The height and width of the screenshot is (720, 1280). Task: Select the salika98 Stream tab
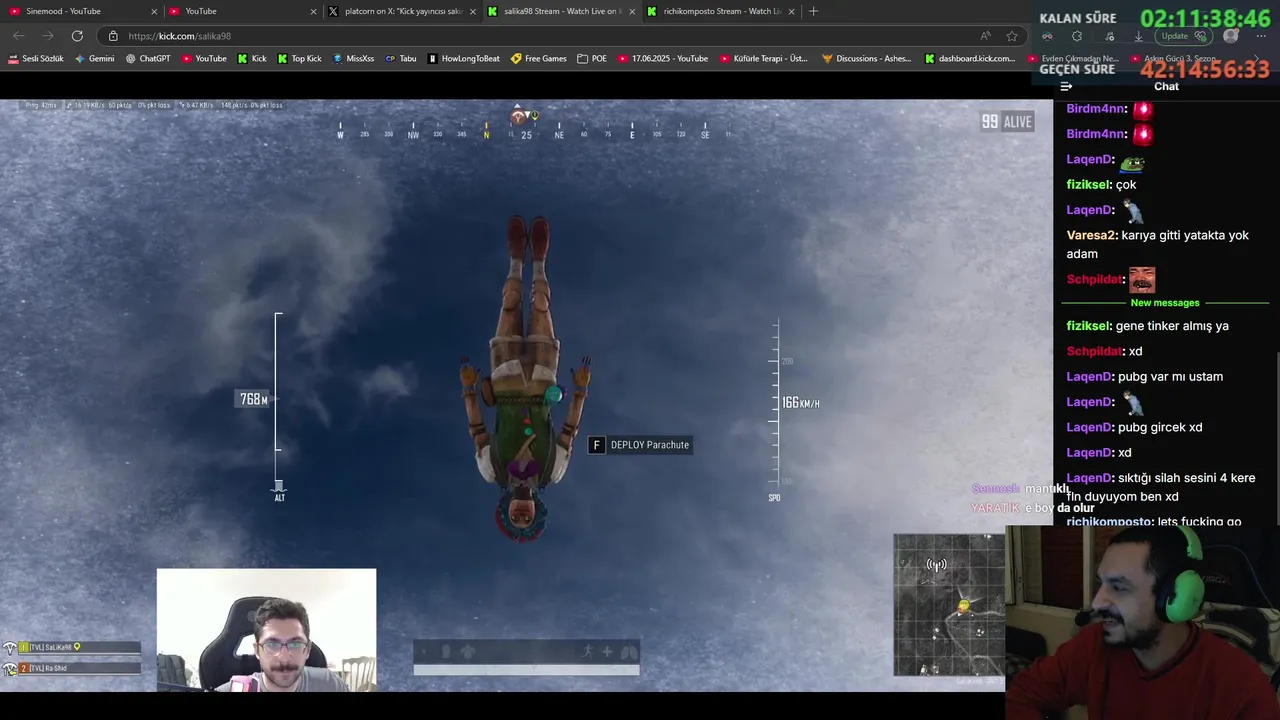[x=561, y=11]
